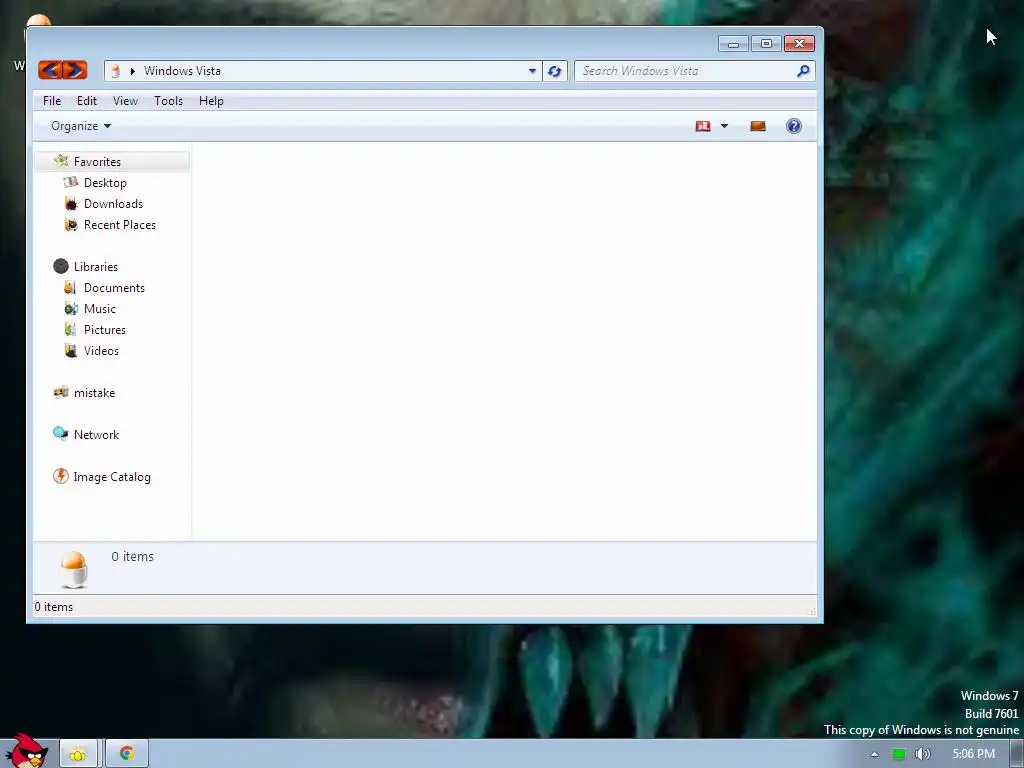
Task: Click the search magnifier icon
Action: [x=803, y=71]
